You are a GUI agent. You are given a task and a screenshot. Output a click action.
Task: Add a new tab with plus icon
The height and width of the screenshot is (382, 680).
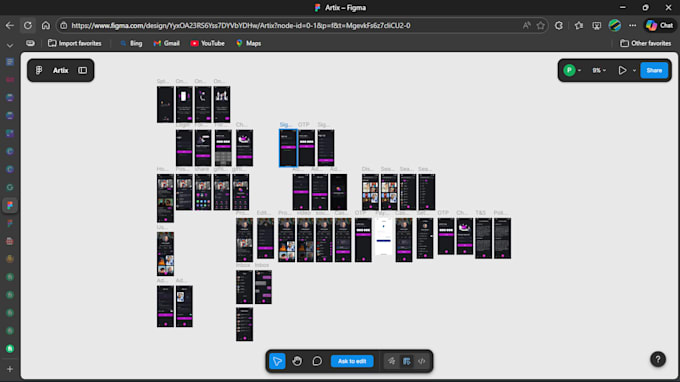point(10,369)
